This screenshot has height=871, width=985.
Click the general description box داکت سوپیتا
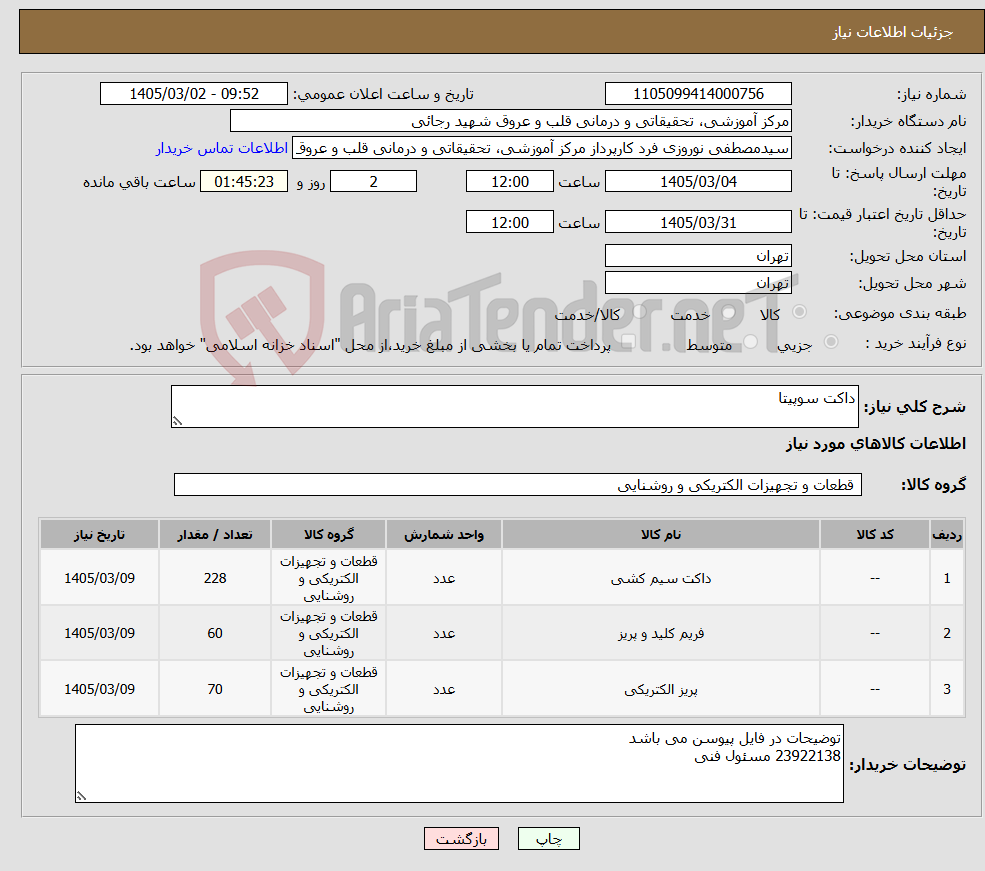(x=514, y=406)
